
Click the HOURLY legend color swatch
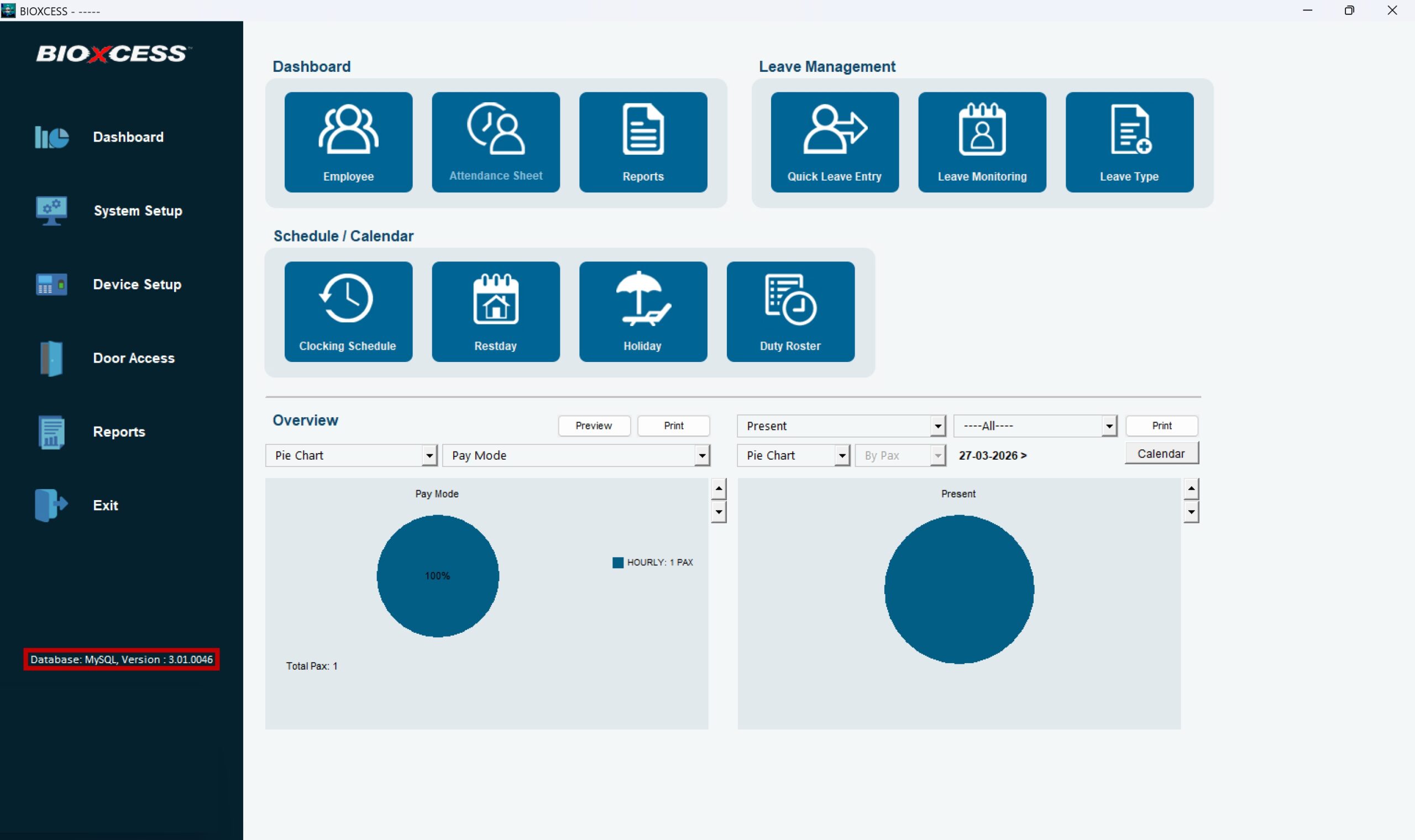pos(617,562)
